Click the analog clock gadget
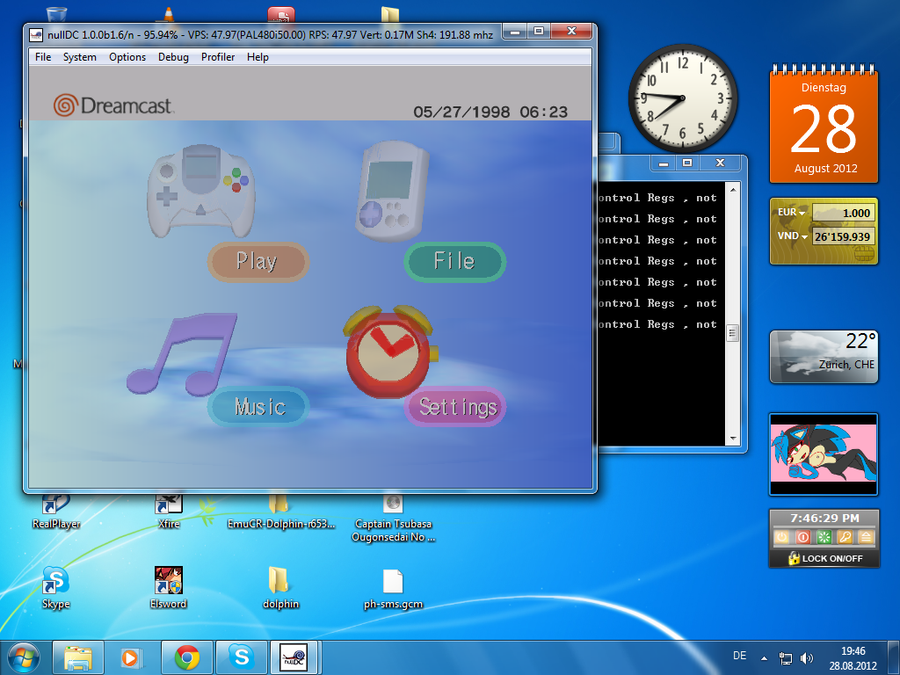The image size is (900, 675). (682, 98)
